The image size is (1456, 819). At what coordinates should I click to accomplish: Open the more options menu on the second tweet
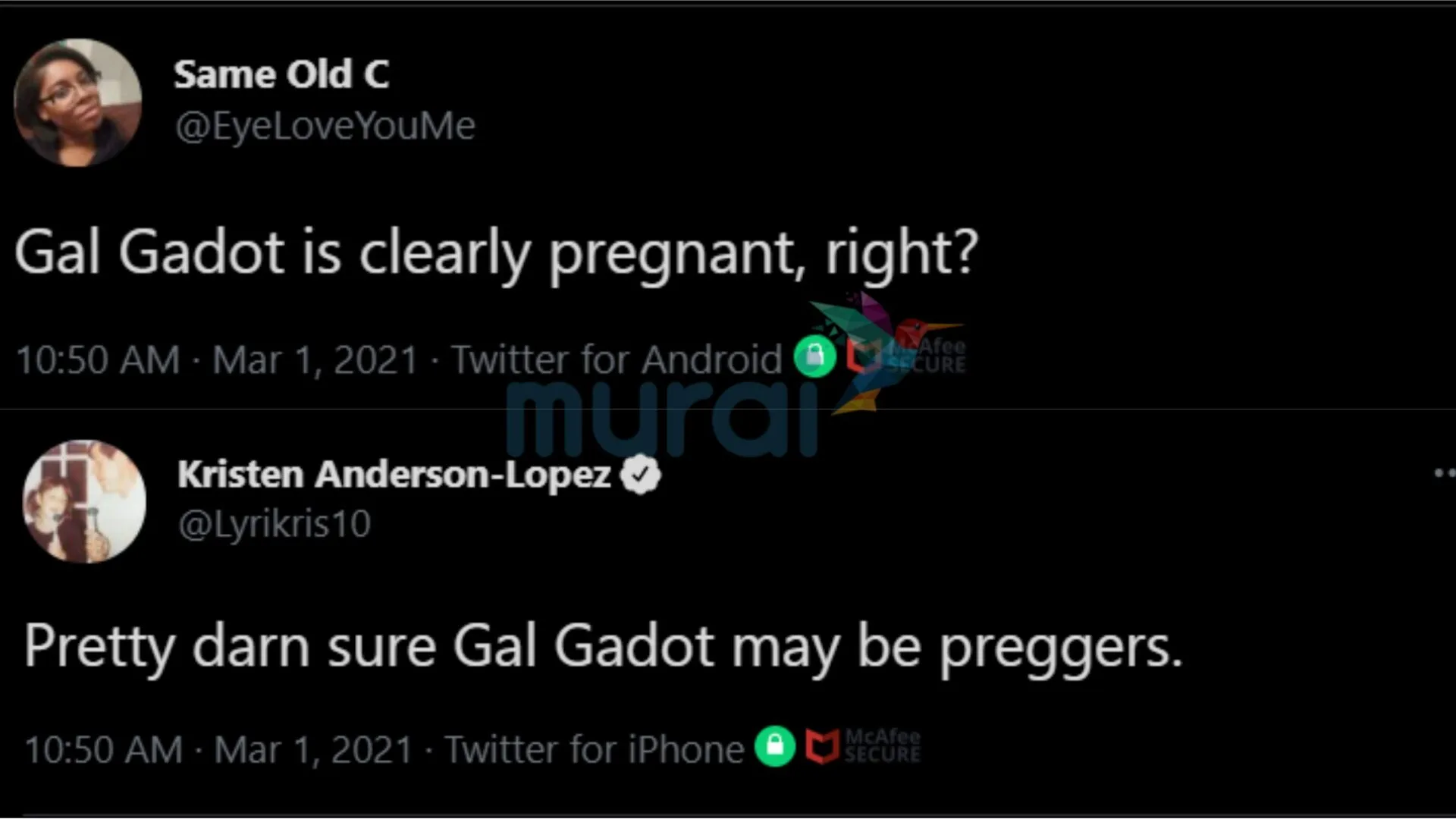pyautogui.click(x=1442, y=473)
